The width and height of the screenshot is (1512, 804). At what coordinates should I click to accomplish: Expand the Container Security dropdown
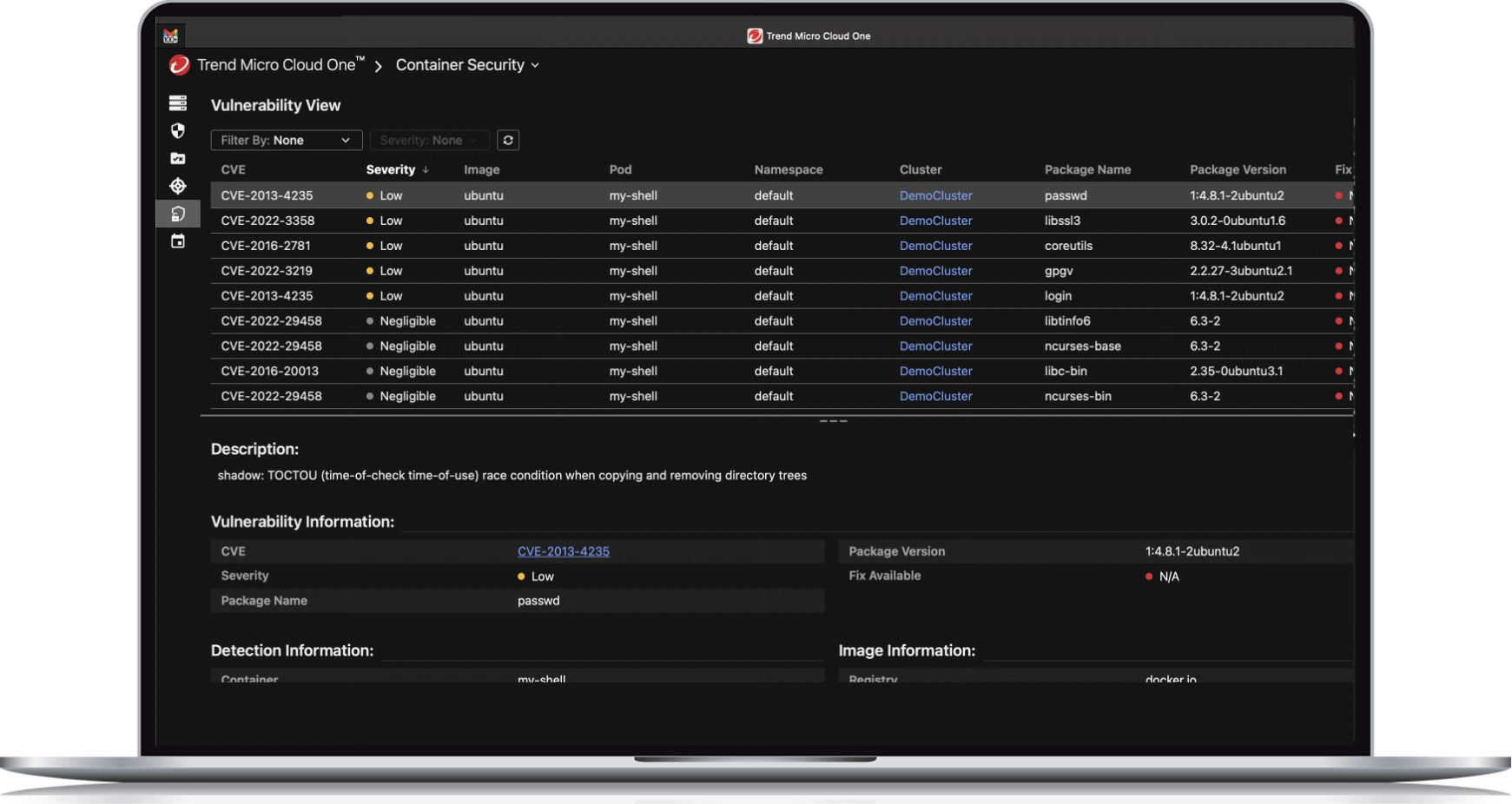(x=467, y=65)
